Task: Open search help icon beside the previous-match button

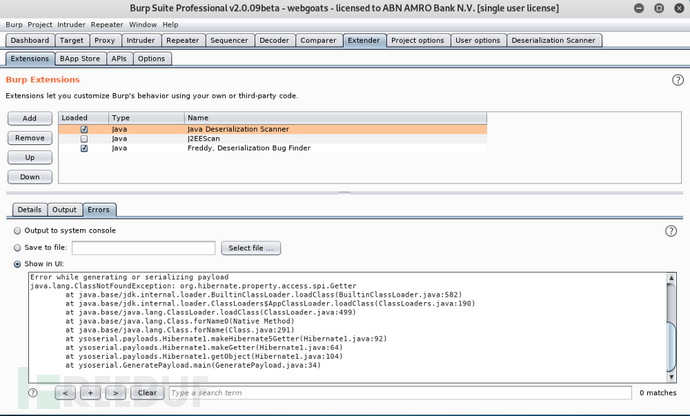Action: (33, 393)
